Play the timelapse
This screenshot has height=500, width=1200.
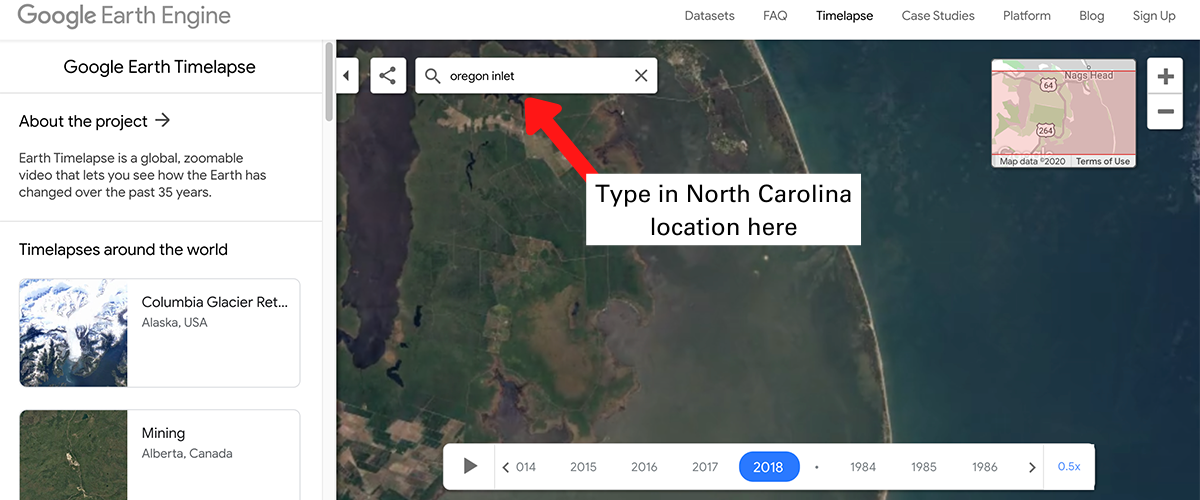click(470, 466)
